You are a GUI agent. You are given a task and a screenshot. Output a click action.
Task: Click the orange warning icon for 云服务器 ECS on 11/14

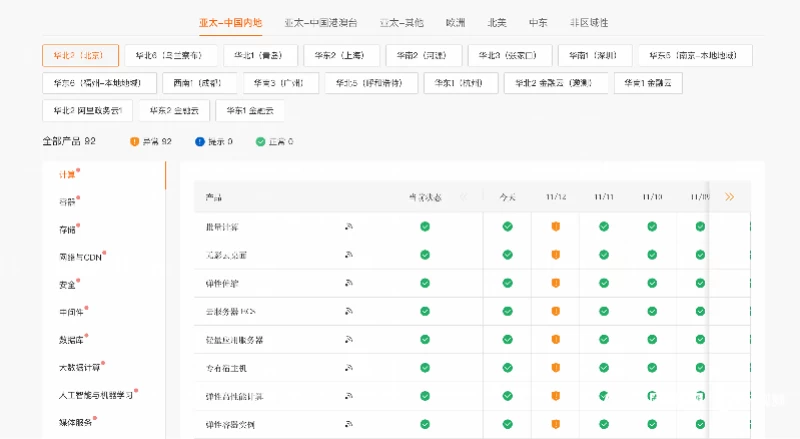tap(555, 312)
